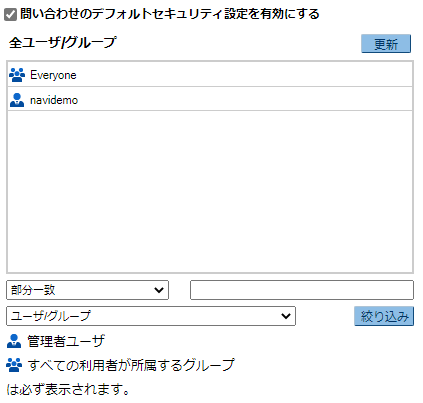423x403 pixels.
Task: Select the Everyone row in the list
Action: 210,74
